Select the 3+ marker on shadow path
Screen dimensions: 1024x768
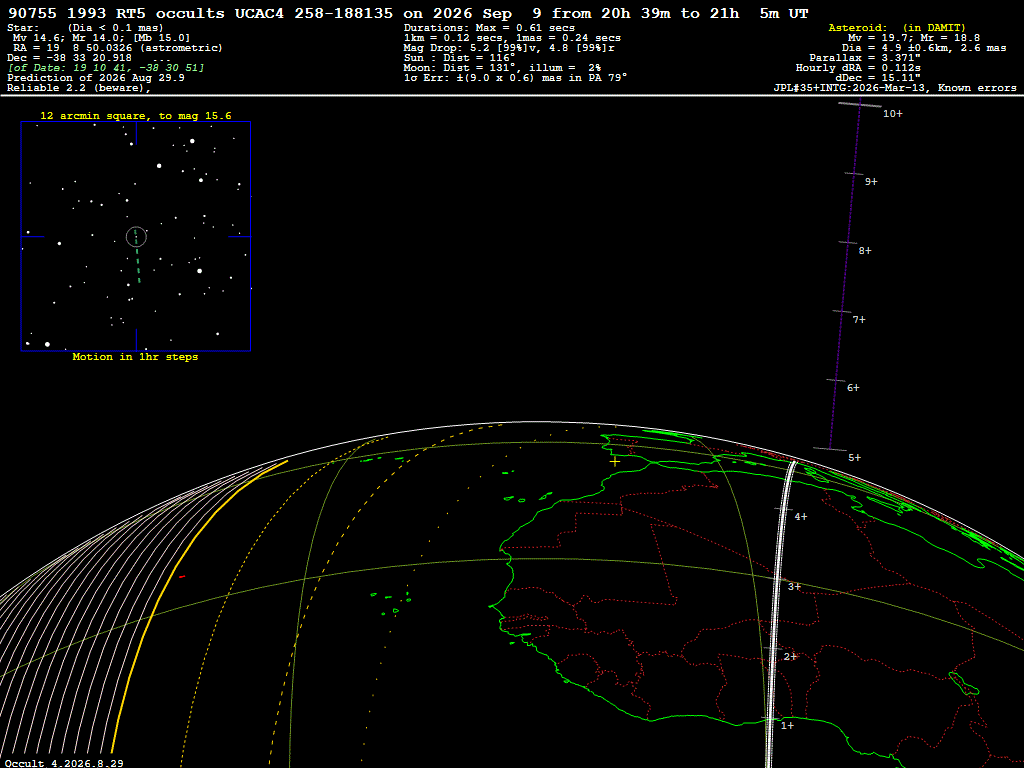coord(794,586)
